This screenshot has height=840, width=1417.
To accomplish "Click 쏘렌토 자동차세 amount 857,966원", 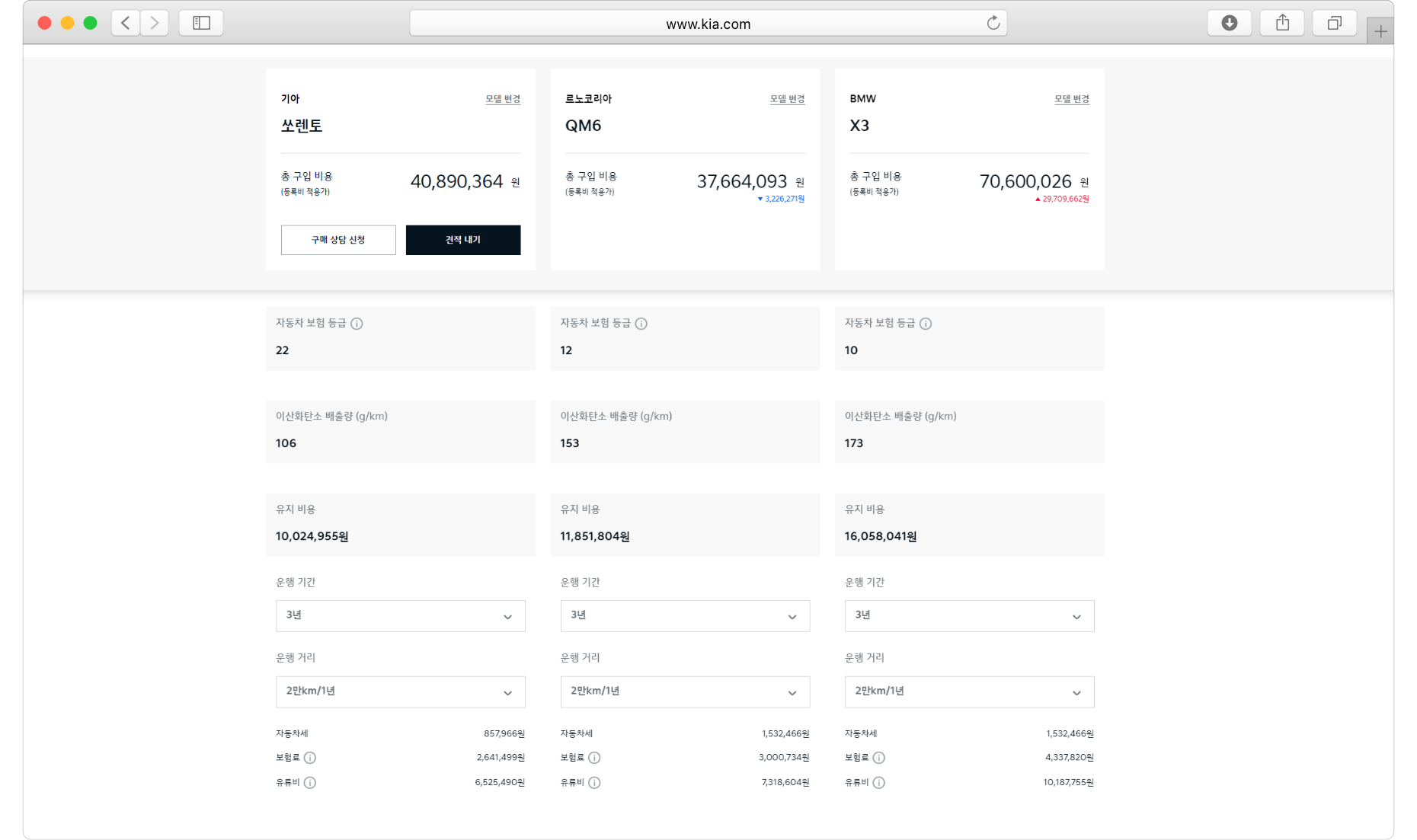I will point(504,733).
